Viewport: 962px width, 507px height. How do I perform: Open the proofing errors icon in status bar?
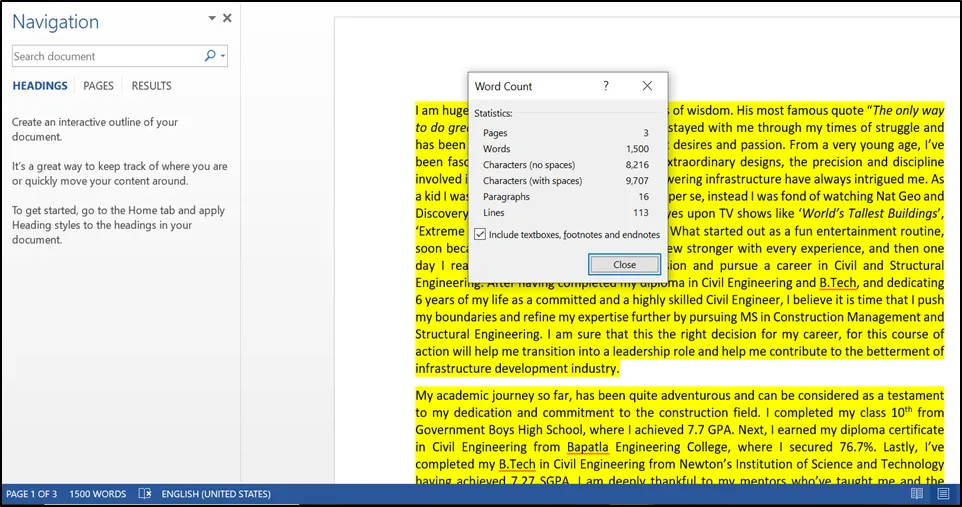pos(145,494)
